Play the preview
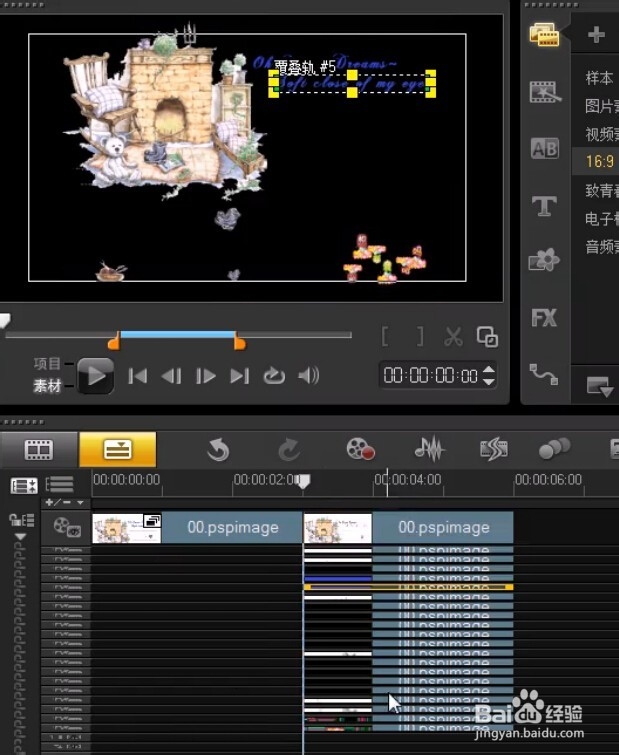Viewport: 619px width, 755px height. 96,376
